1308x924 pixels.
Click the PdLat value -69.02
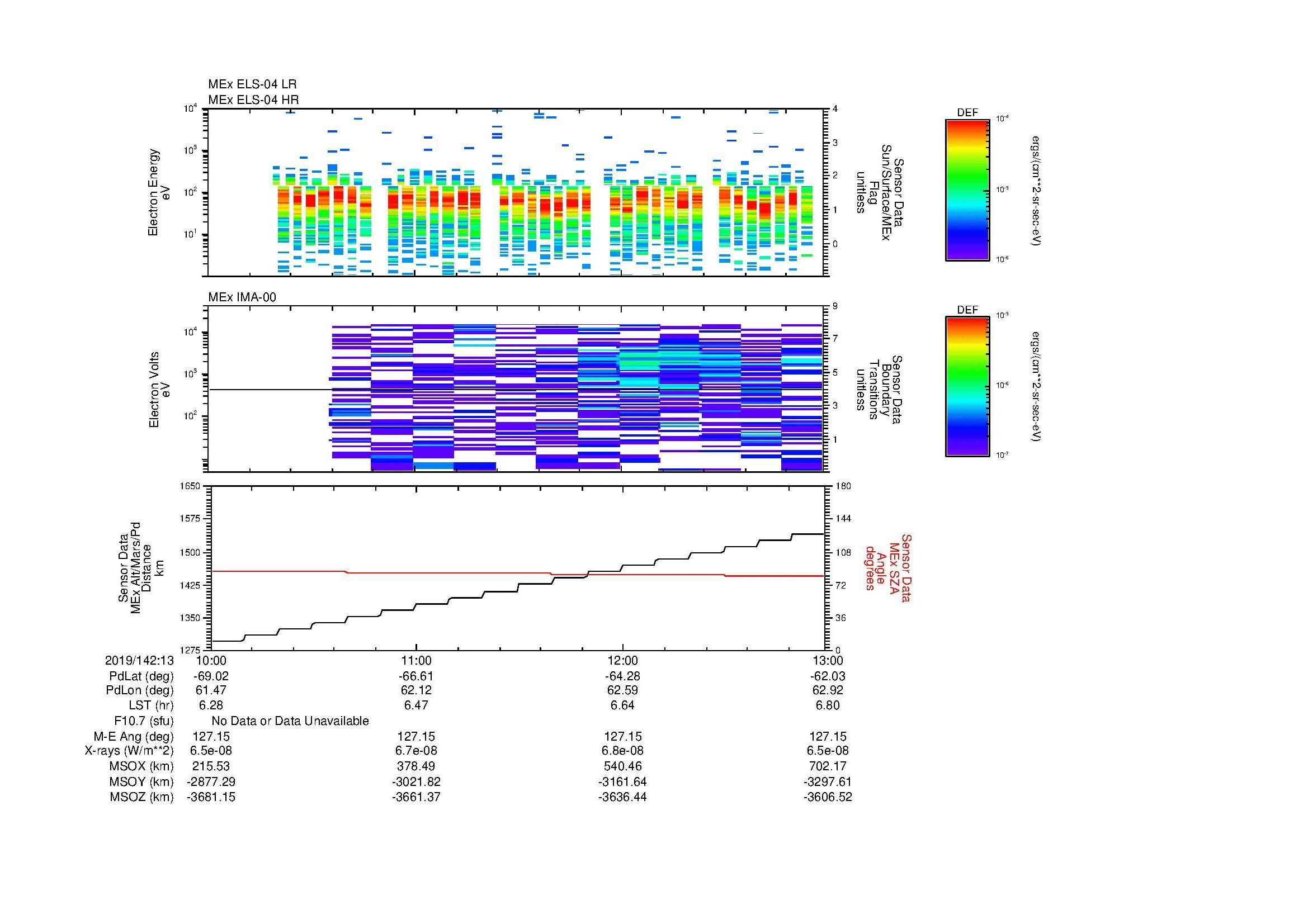point(211,676)
